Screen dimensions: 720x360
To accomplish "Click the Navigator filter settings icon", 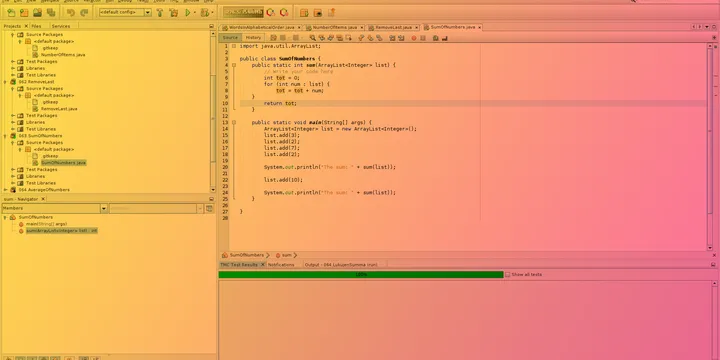I will [209, 208].
